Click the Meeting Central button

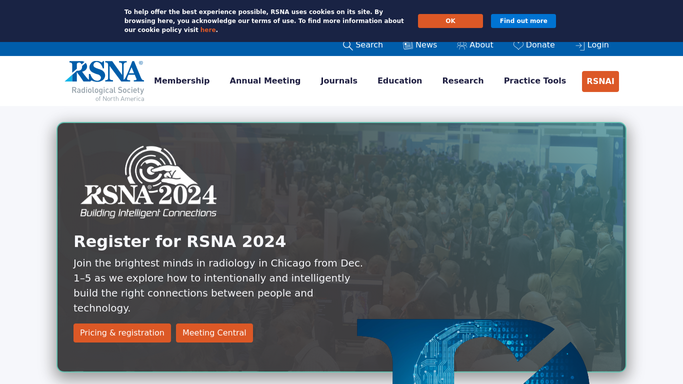tap(214, 333)
